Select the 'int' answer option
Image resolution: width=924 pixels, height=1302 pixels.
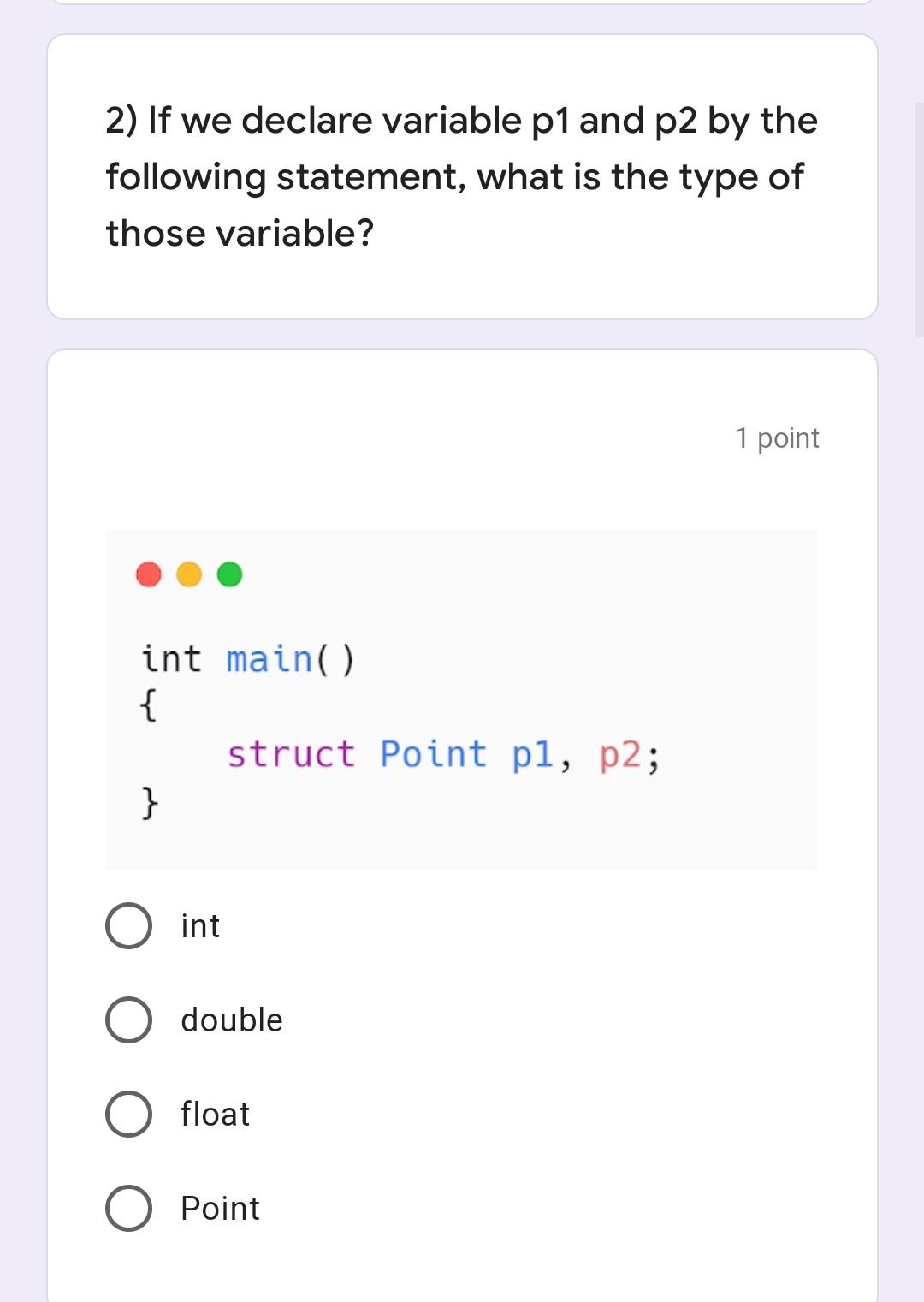click(x=129, y=925)
